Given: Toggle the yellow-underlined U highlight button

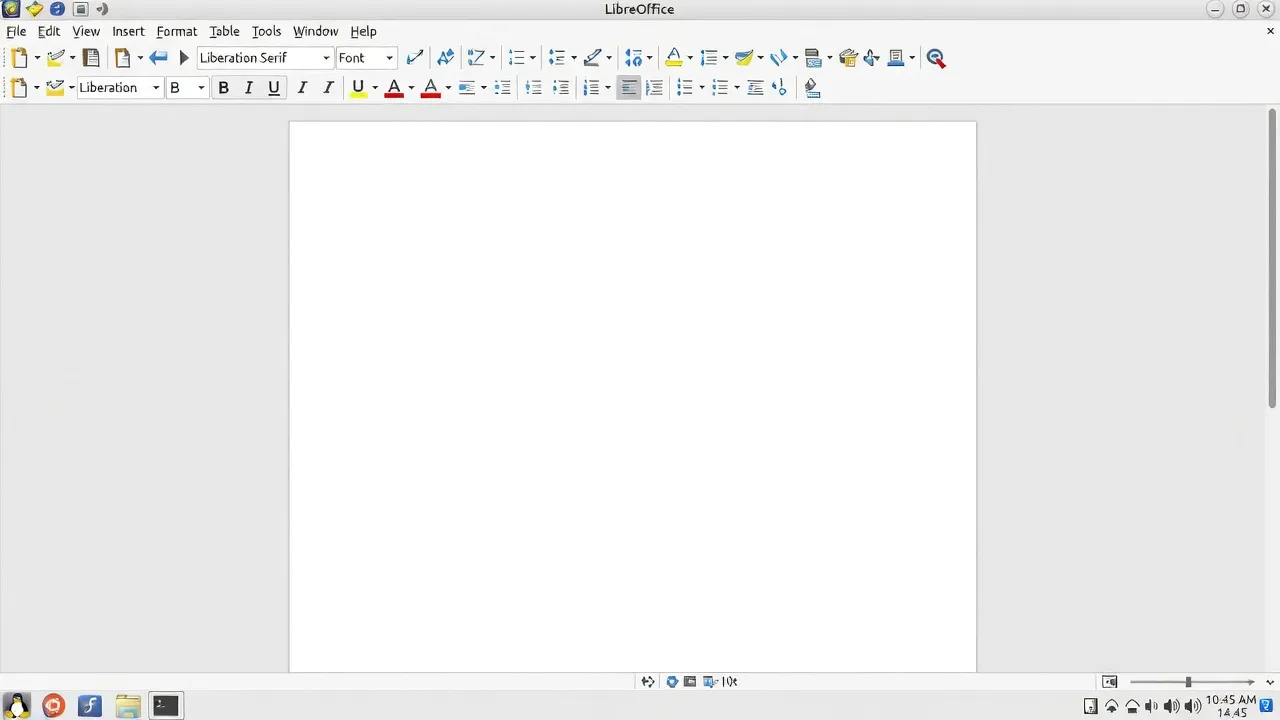Looking at the screenshot, I should [358, 88].
